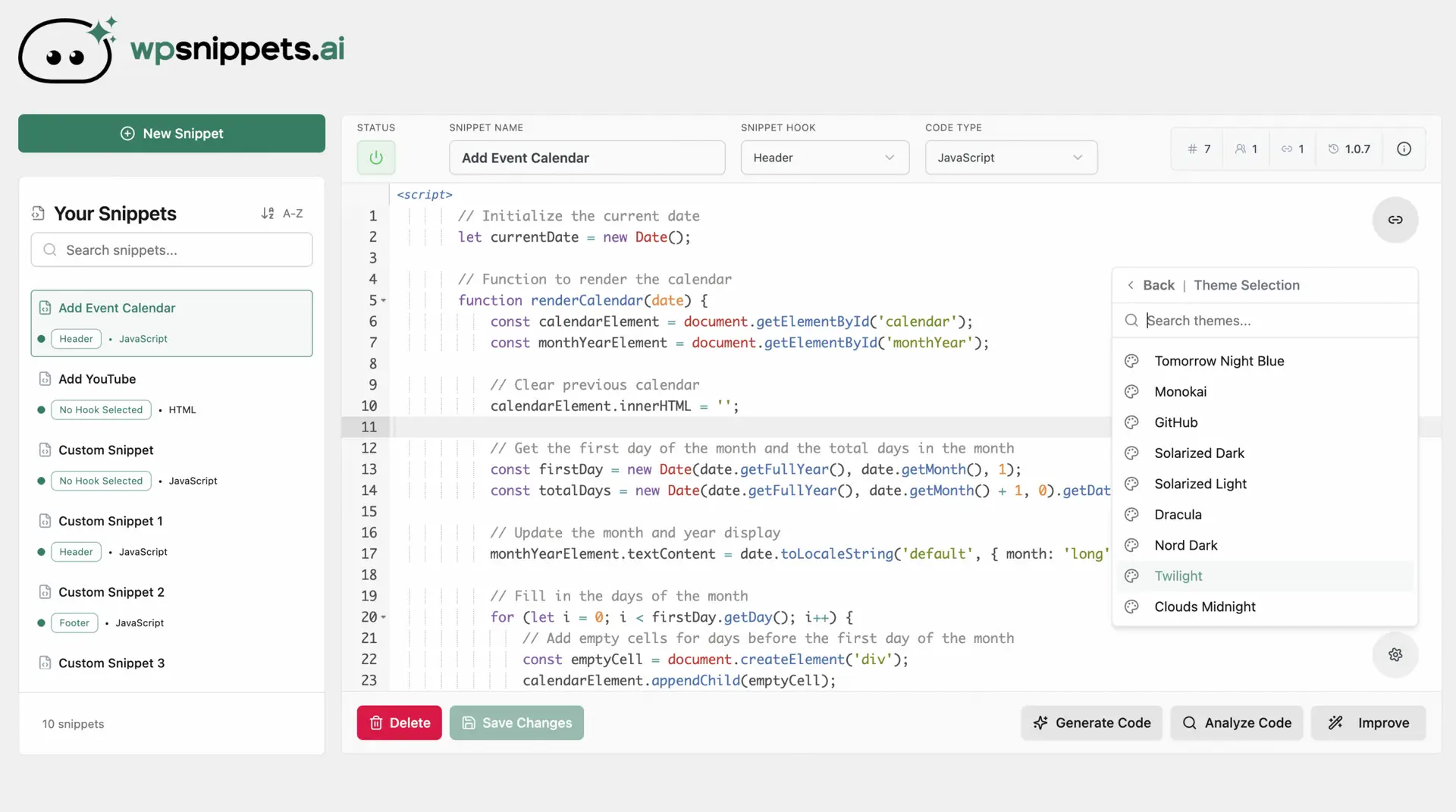Image resolution: width=1456 pixels, height=812 pixels.
Task: Click the '10 snippets' count text
Action: point(74,724)
